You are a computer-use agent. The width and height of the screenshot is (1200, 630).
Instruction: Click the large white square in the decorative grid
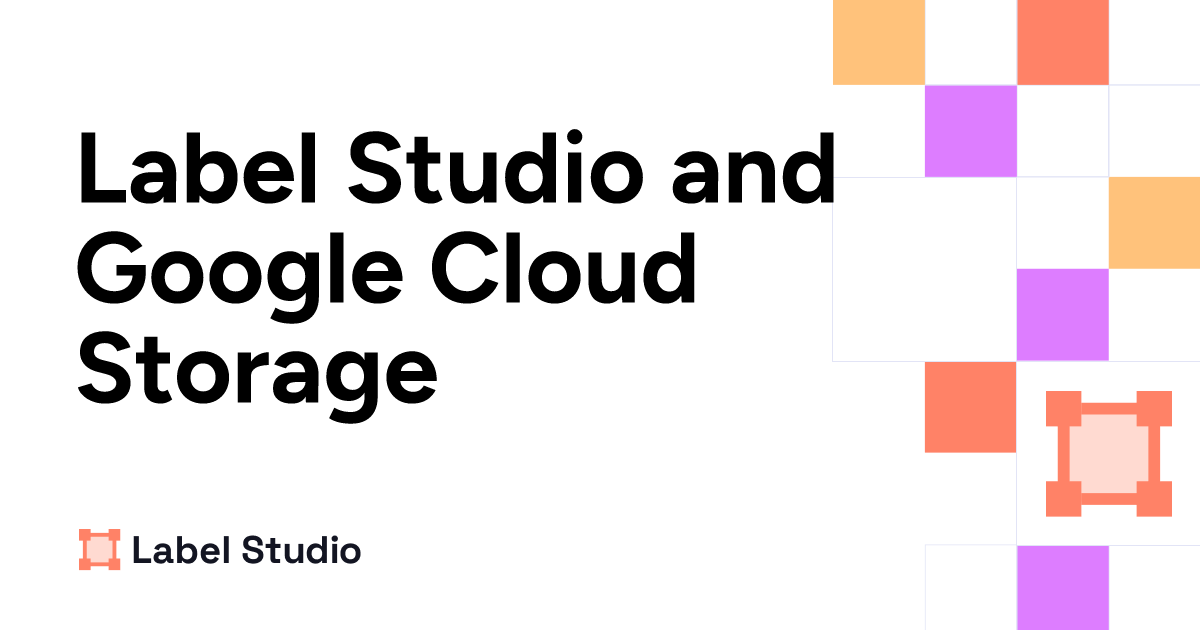(x=922, y=268)
